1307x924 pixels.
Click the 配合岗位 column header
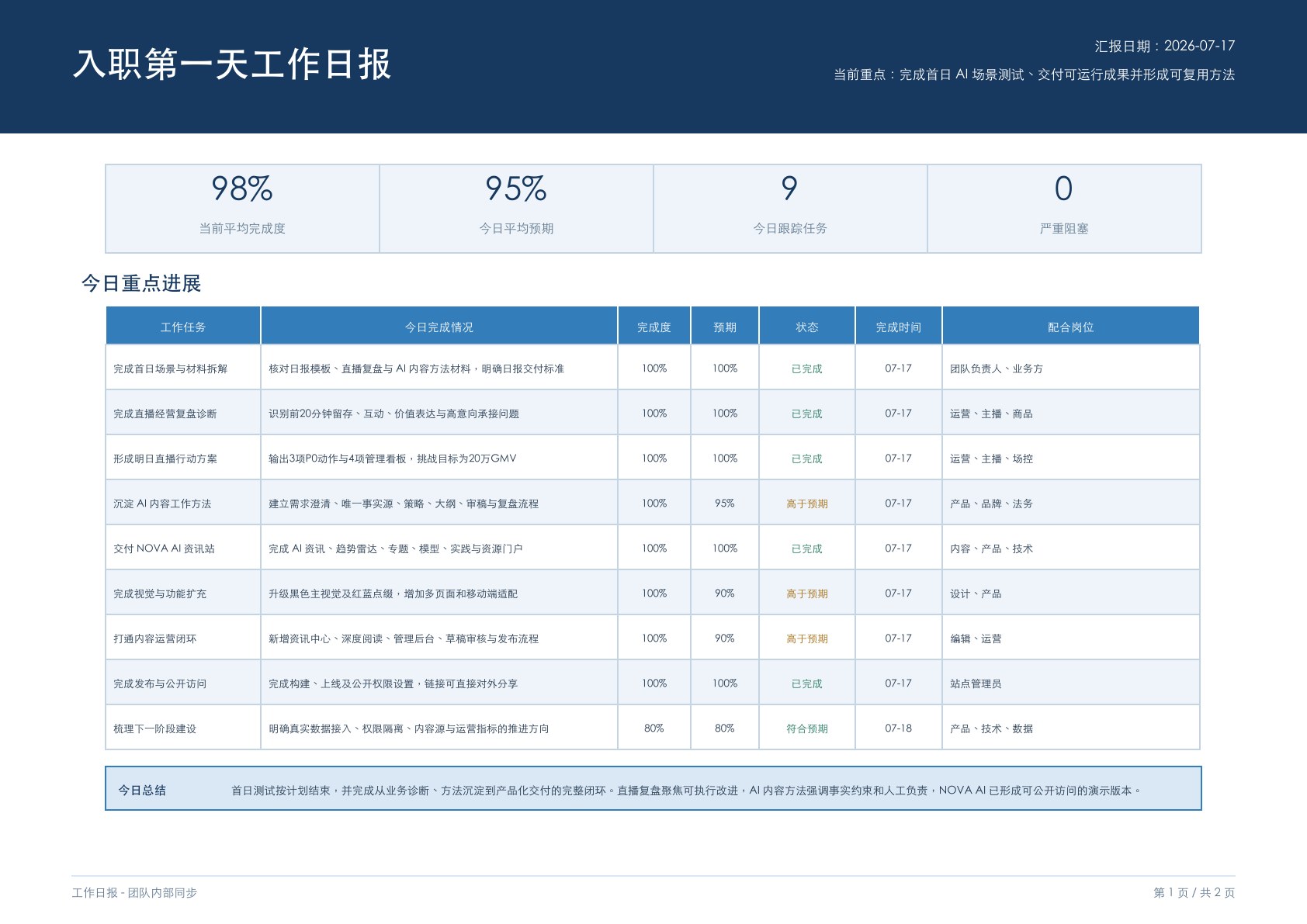point(1071,326)
